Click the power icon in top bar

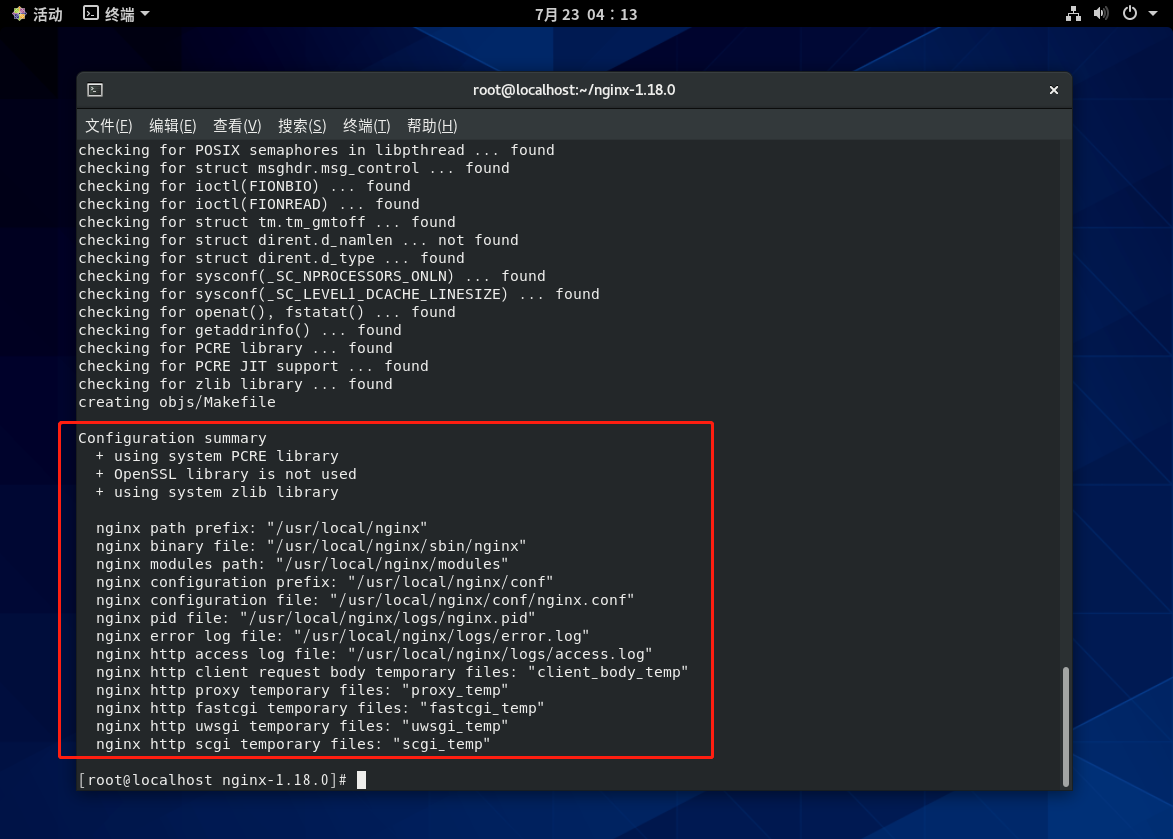click(1130, 14)
